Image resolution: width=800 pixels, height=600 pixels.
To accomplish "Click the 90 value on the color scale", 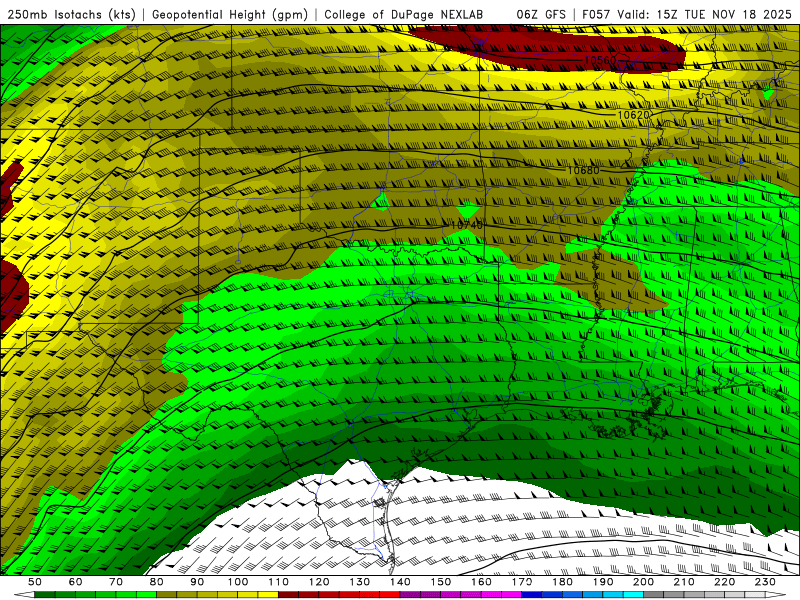I will [x=197, y=582].
